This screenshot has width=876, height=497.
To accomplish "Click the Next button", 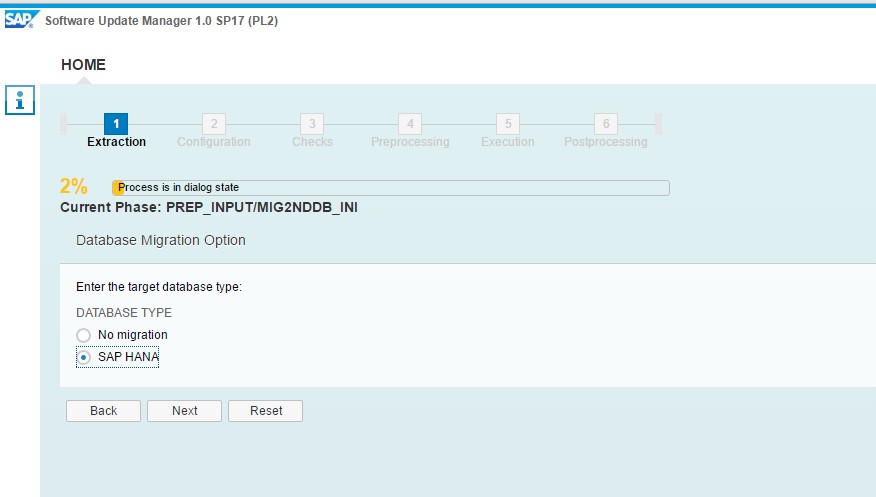I will (x=184, y=411).
